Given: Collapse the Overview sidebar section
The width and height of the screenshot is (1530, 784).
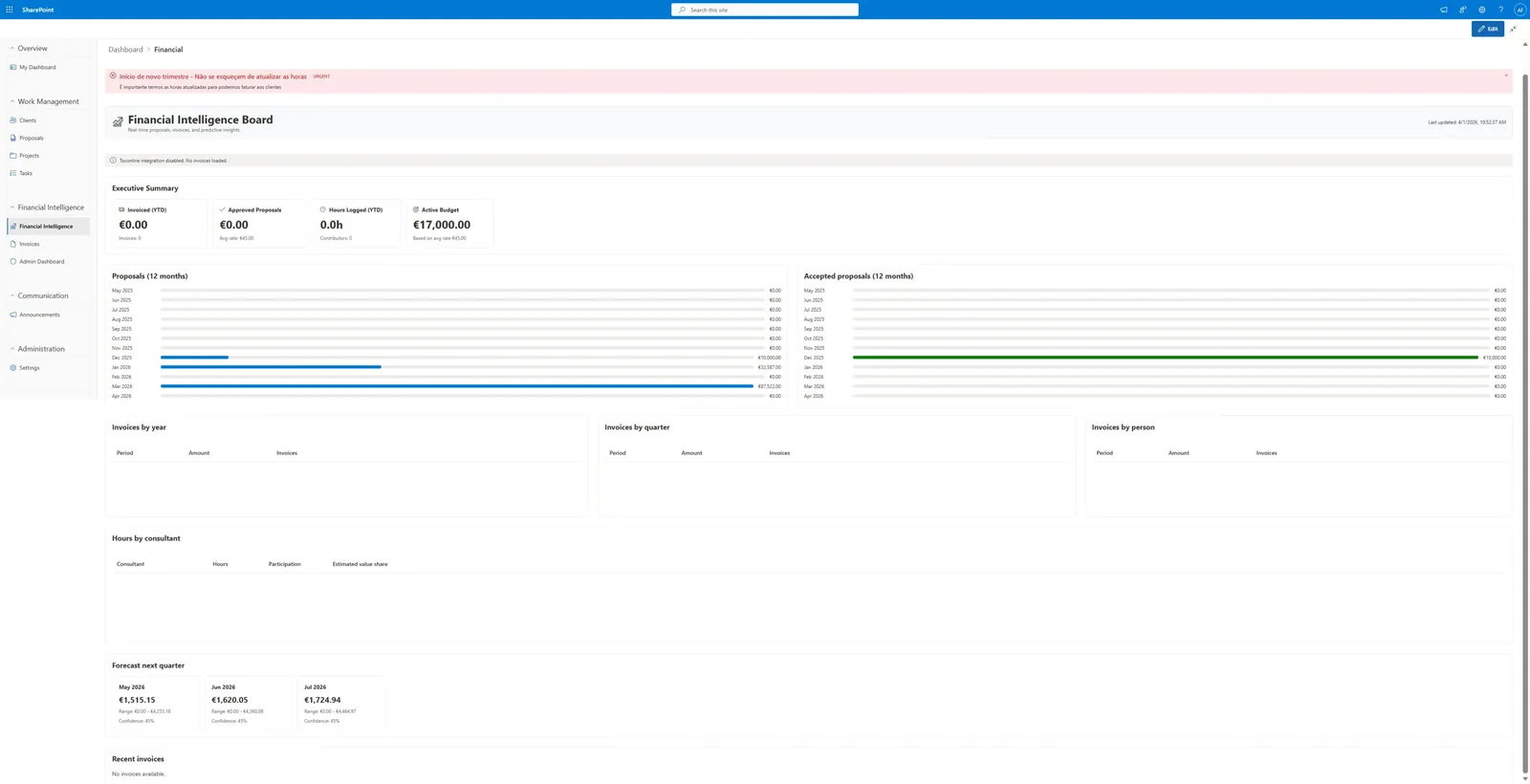Looking at the screenshot, I should 12,48.
